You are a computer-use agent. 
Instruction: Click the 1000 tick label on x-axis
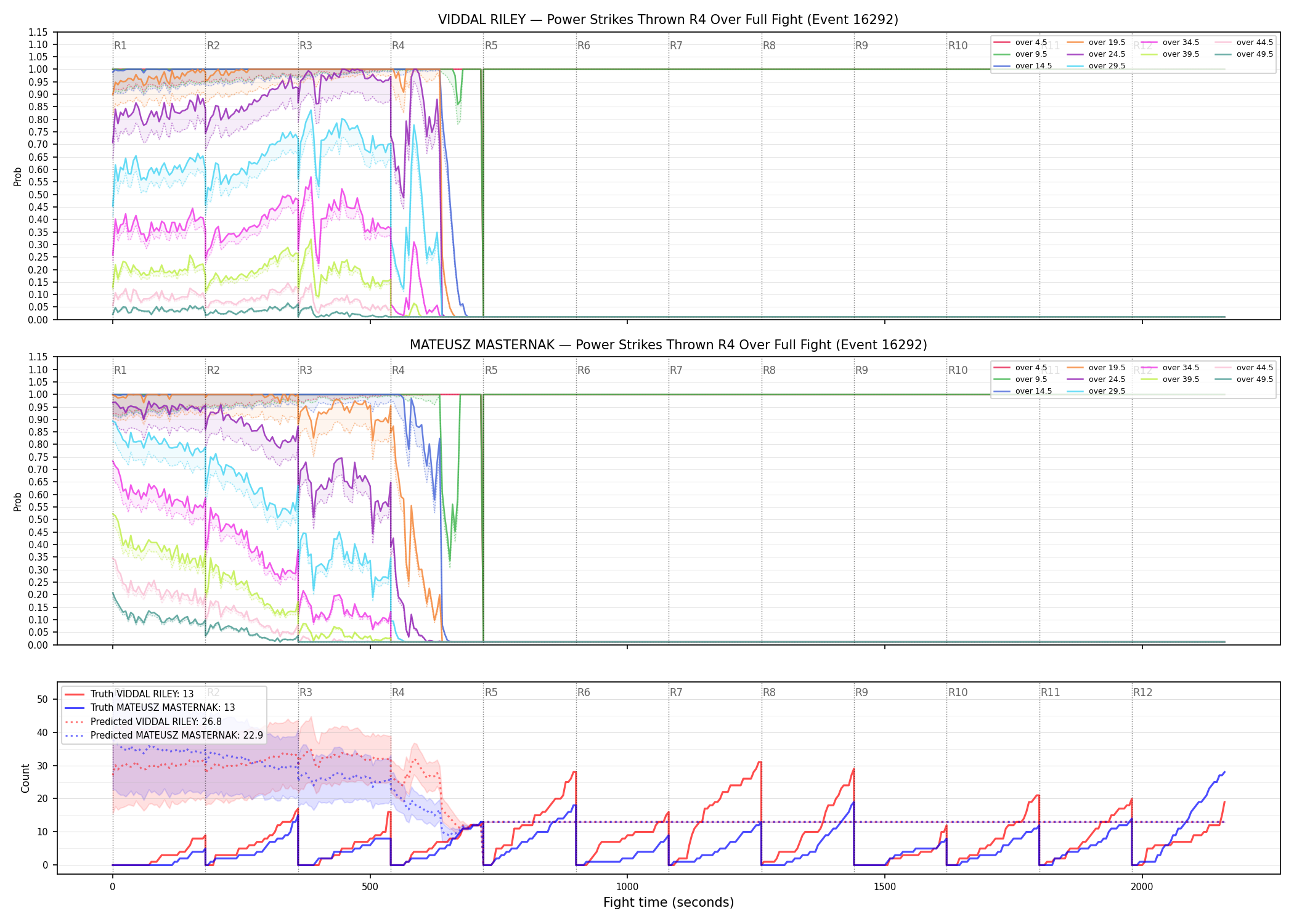pos(627,887)
